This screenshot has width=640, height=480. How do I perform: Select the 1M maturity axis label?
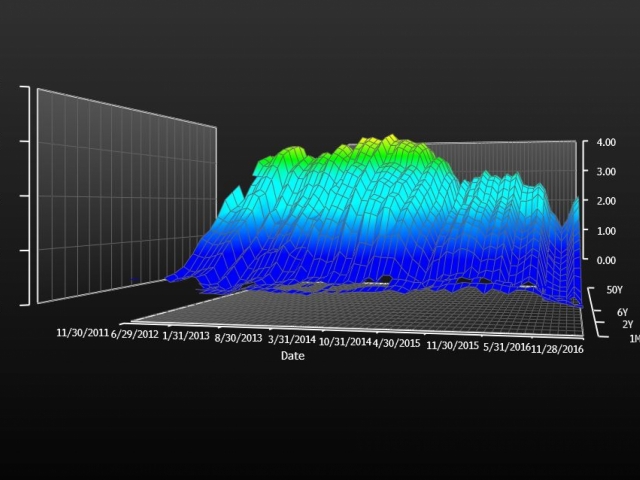[x=633, y=340]
